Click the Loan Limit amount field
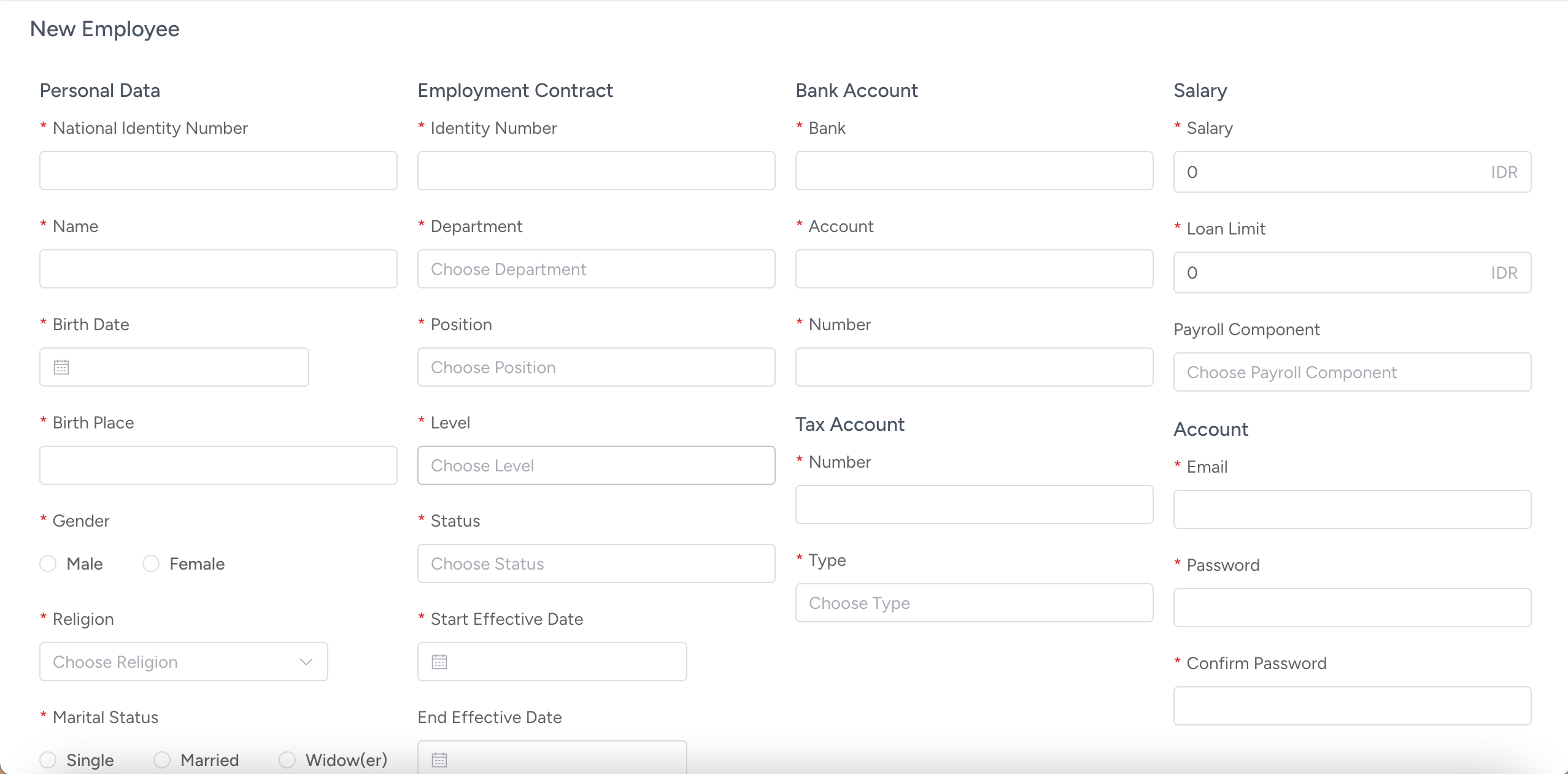 point(1332,273)
